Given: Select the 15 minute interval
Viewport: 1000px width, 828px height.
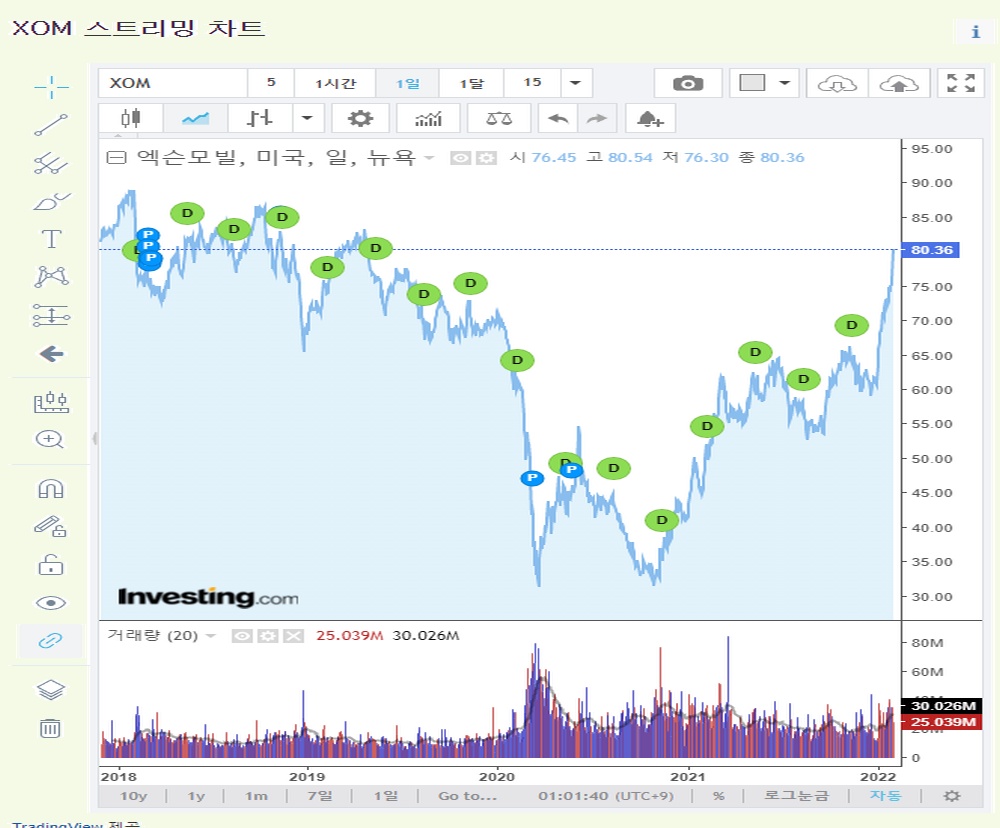Looking at the screenshot, I should (x=533, y=83).
